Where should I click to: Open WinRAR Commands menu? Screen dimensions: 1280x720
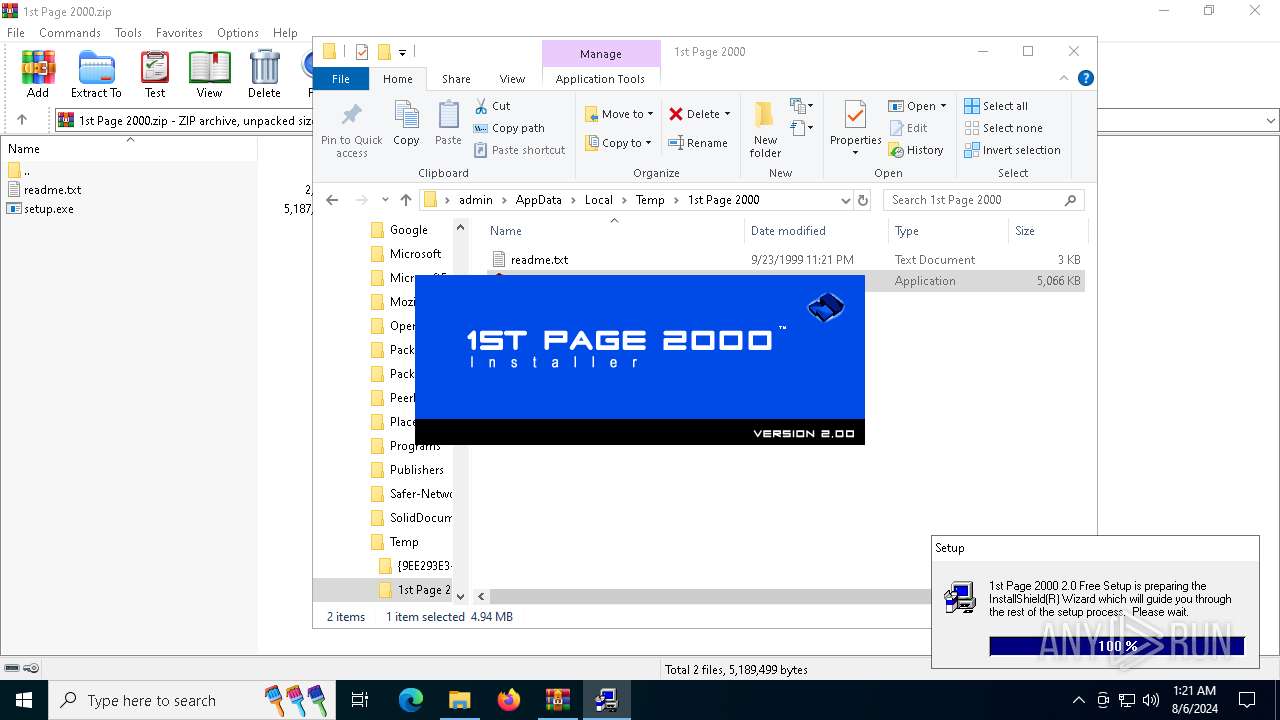tap(70, 33)
